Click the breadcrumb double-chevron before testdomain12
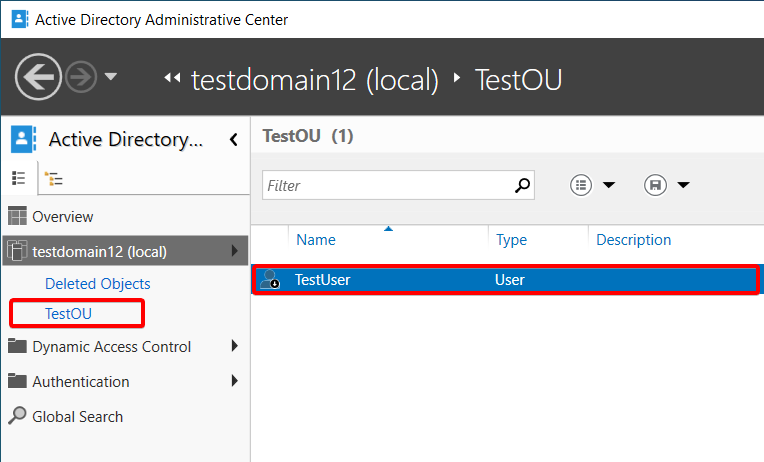 tap(172, 77)
